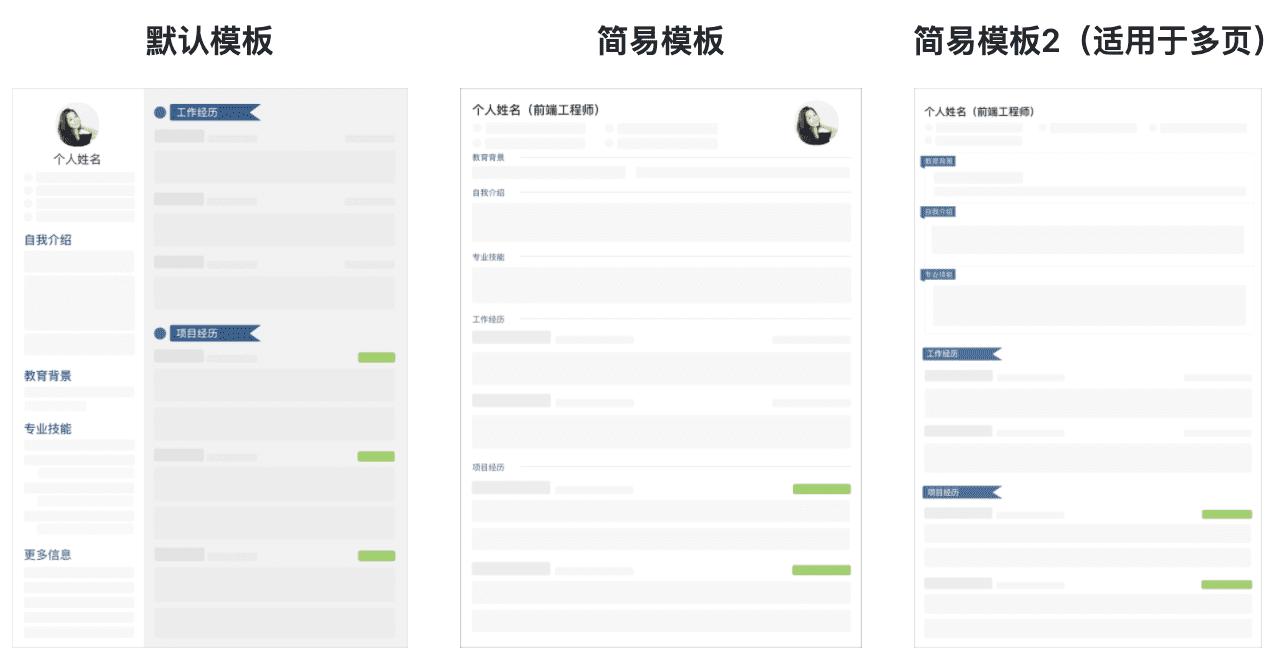Viewport: 1274px width, 668px height.
Task: Click the blue dot beside 工作经历 ribbon
Action: [x=160, y=112]
